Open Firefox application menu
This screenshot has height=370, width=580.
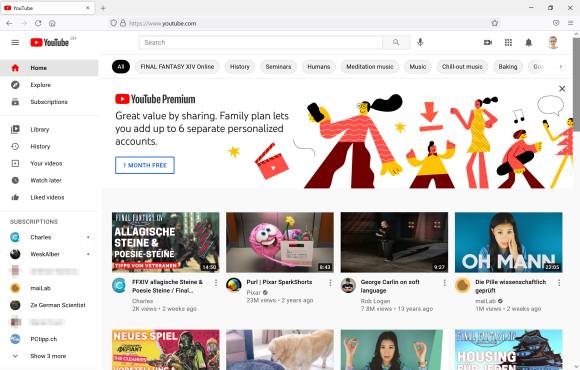point(570,23)
